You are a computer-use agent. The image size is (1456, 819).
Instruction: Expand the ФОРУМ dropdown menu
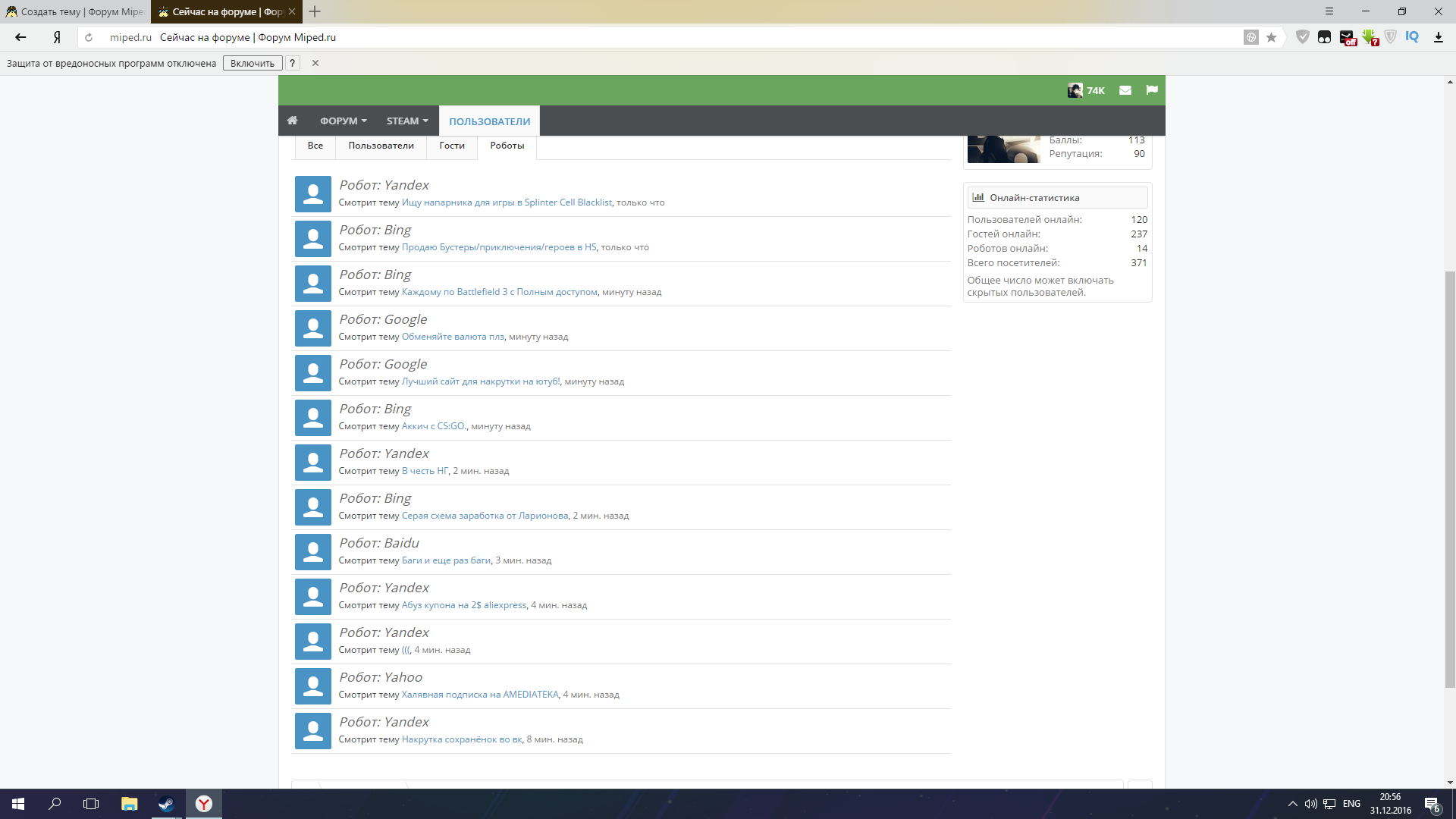click(343, 121)
